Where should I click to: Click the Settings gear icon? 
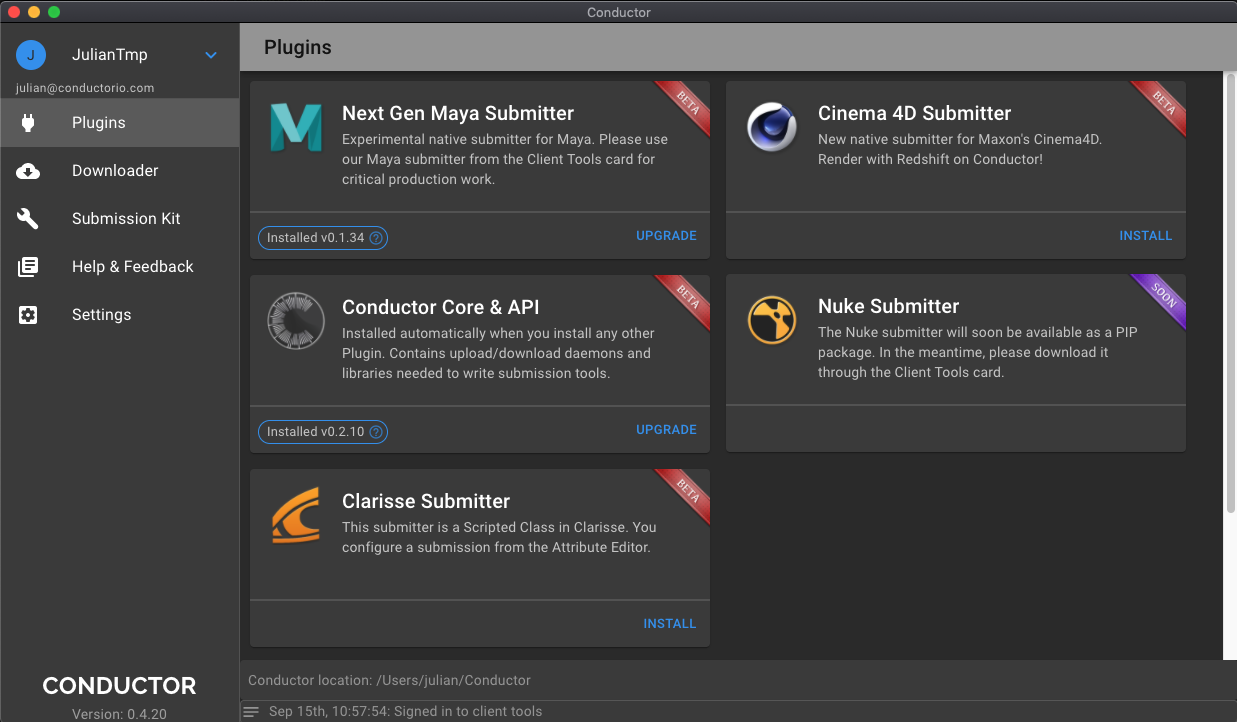[x=28, y=315]
